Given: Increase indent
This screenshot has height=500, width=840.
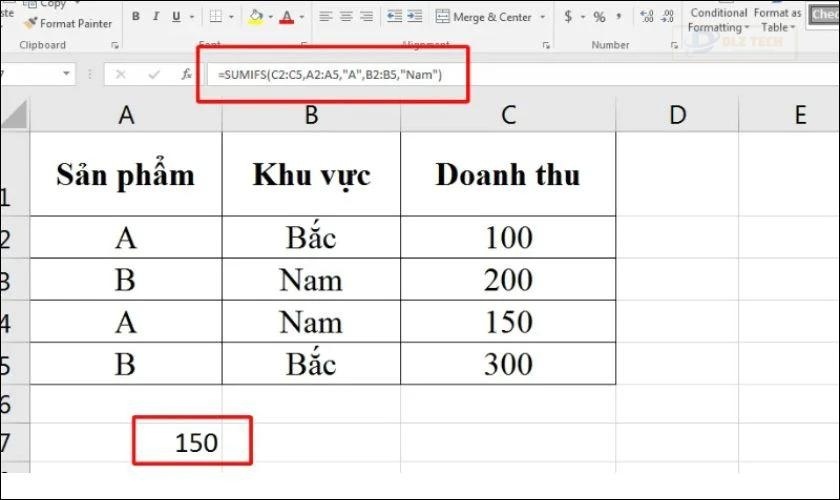Looking at the screenshot, I should pyautogui.click(x=415, y=17).
